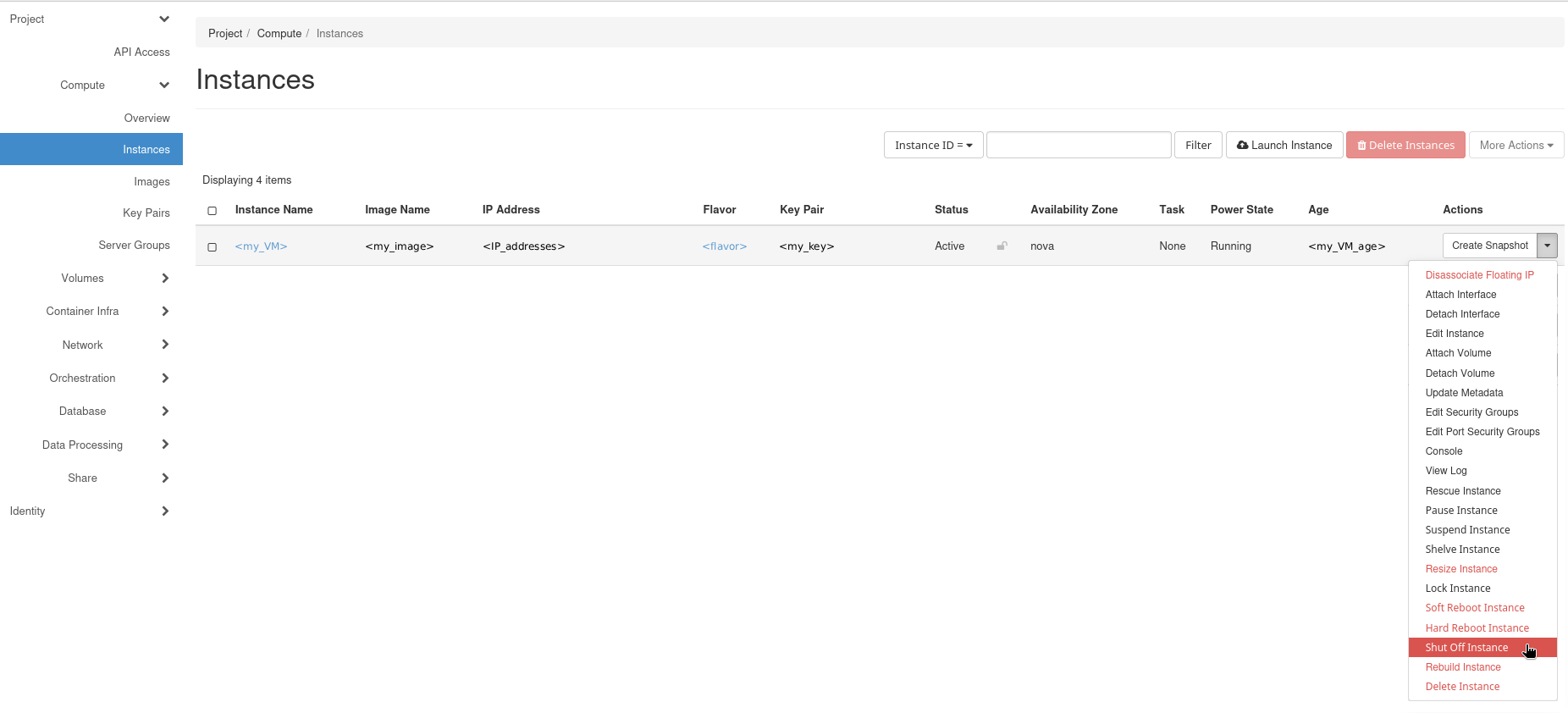
Task: Open the Instance ID filter dropdown
Action: click(933, 146)
